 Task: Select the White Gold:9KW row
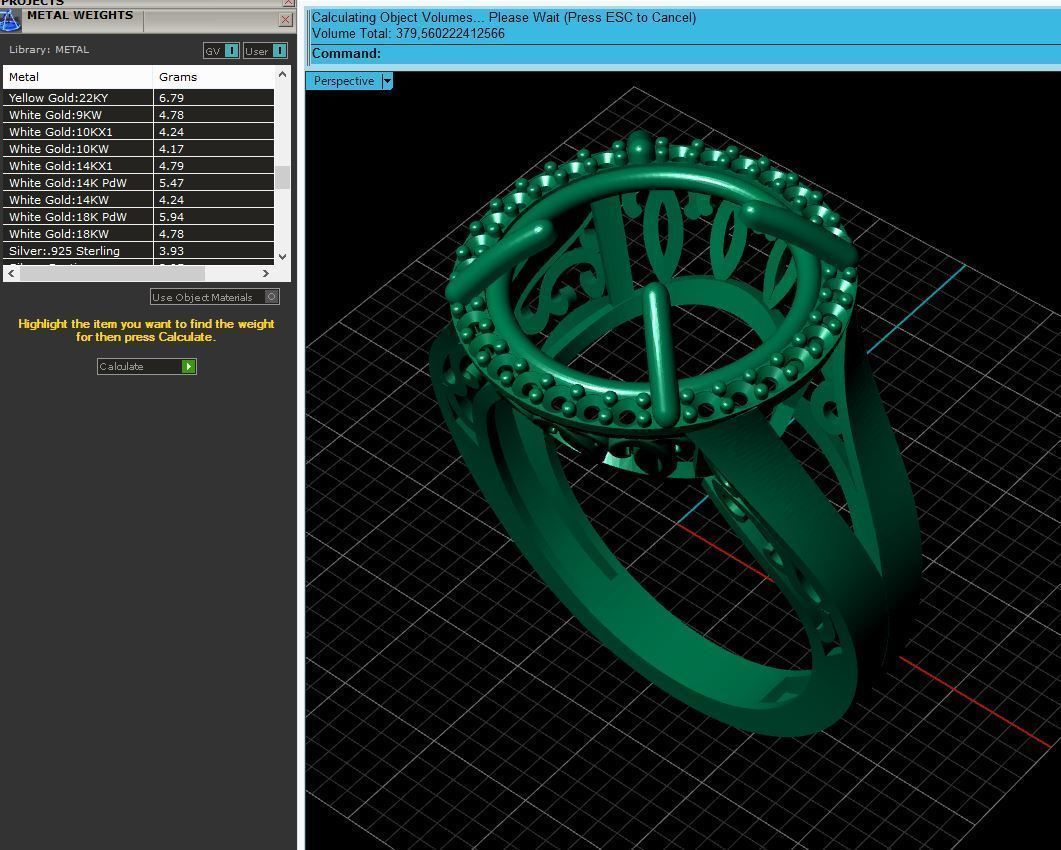(x=139, y=114)
